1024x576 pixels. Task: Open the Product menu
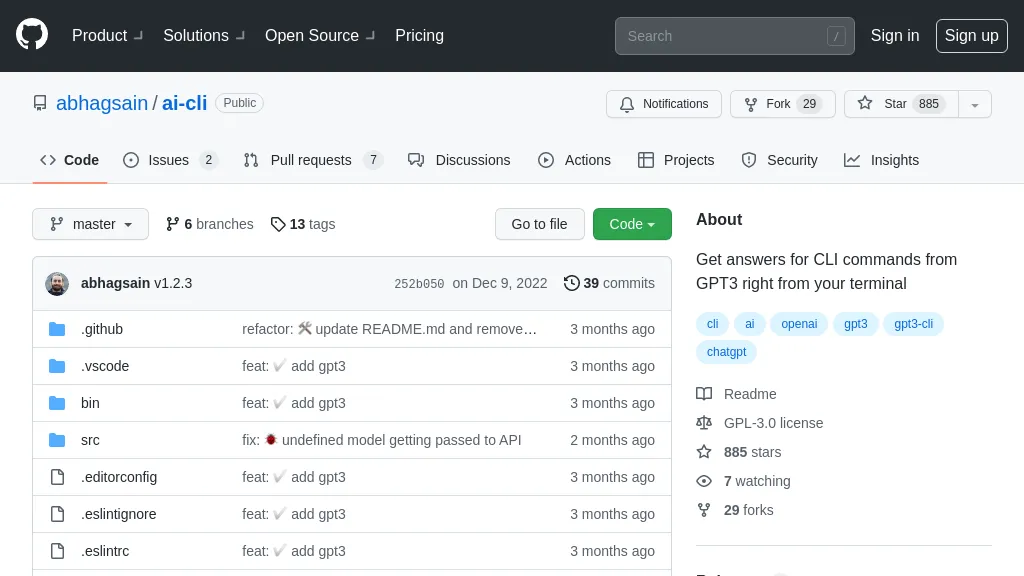click(x=107, y=35)
